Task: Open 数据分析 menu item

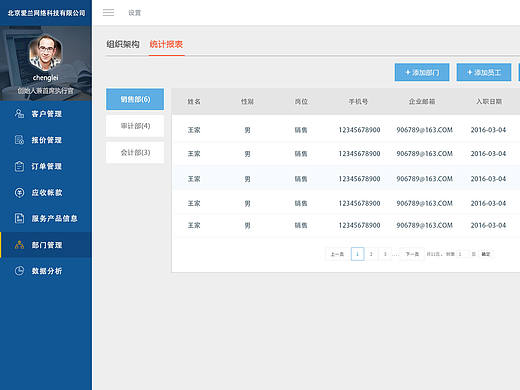Action: [x=46, y=271]
